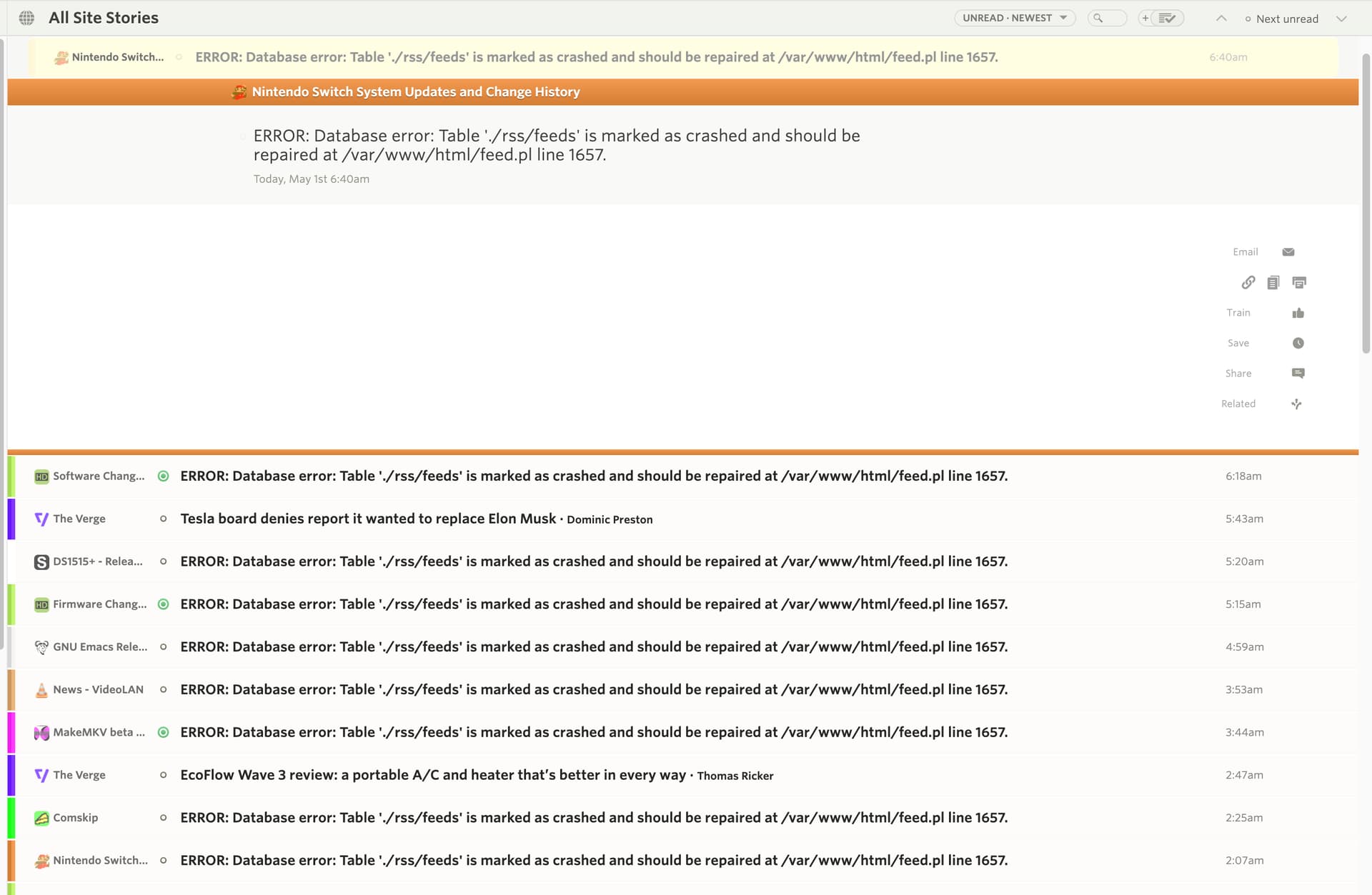This screenshot has height=895, width=1372.
Task: Click the DS1515+ Synology feed favicon
Action: tap(41, 562)
